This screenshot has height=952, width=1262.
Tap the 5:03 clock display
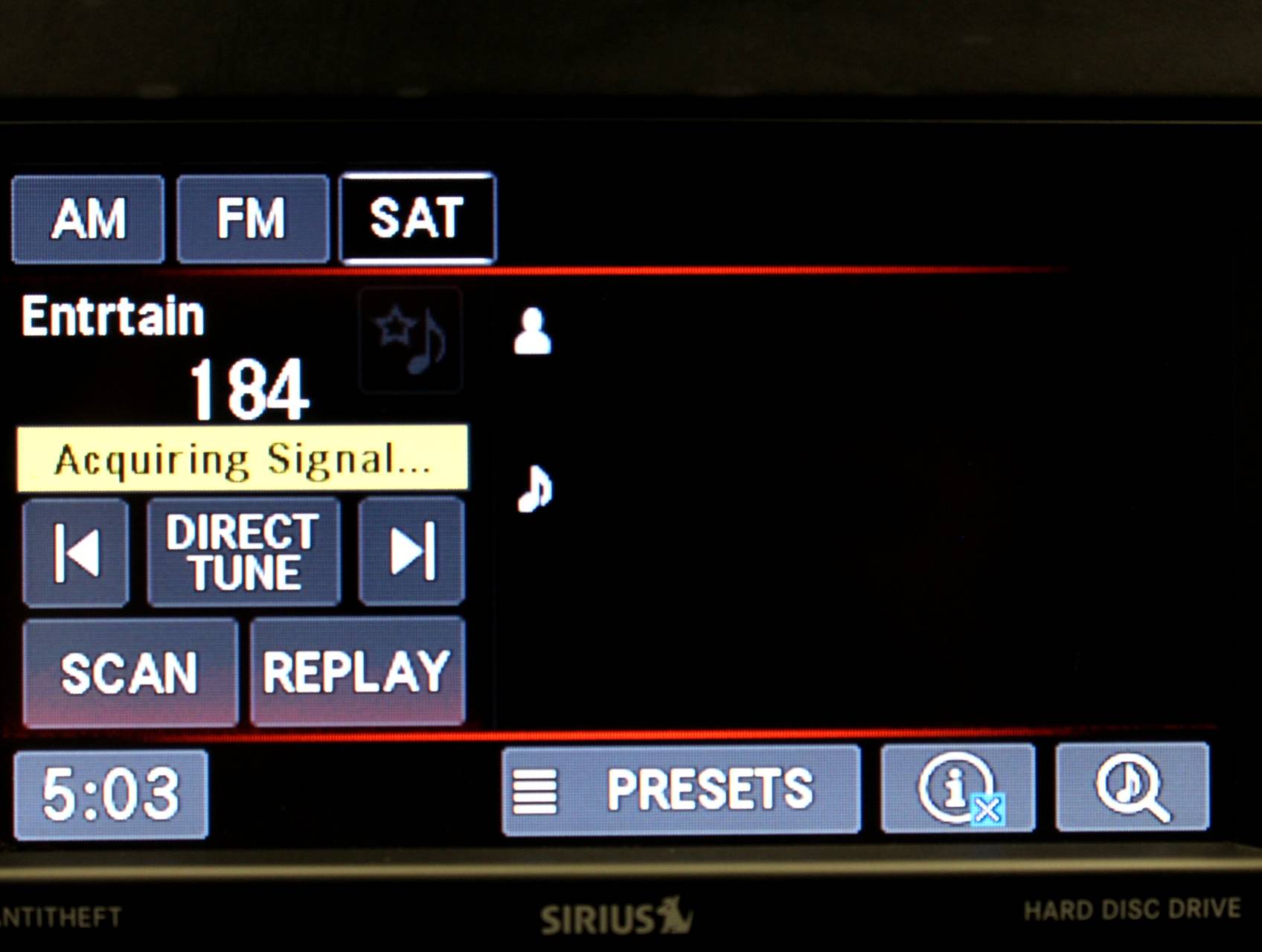click(111, 795)
